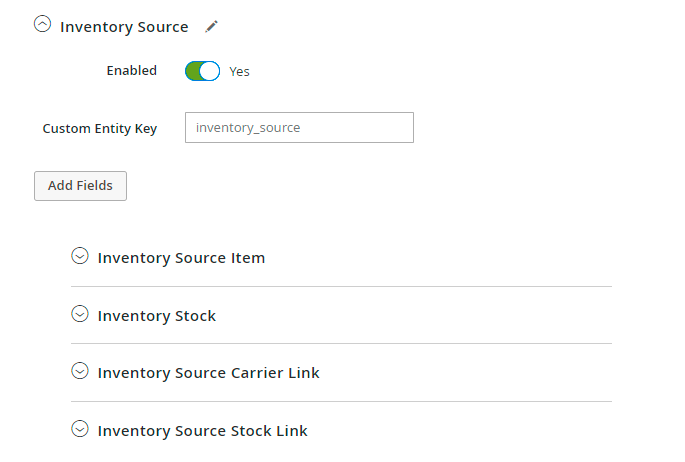Click the pencil edit icon beside Inventory Source
This screenshot has height=462, width=685.
pos(211,26)
